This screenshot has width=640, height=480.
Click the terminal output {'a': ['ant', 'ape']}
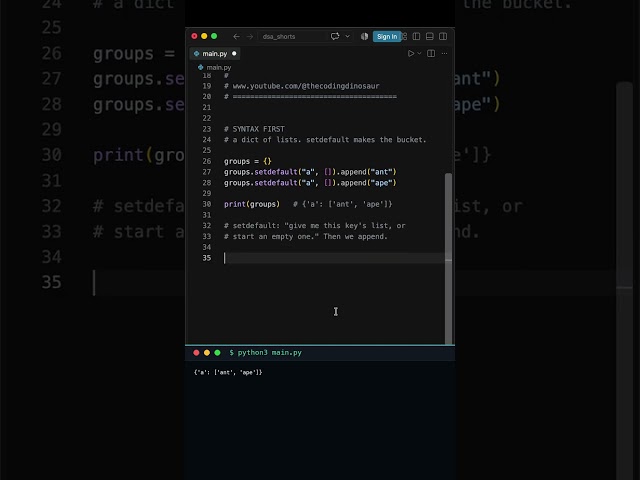pyautogui.click(x=228, y=372)
